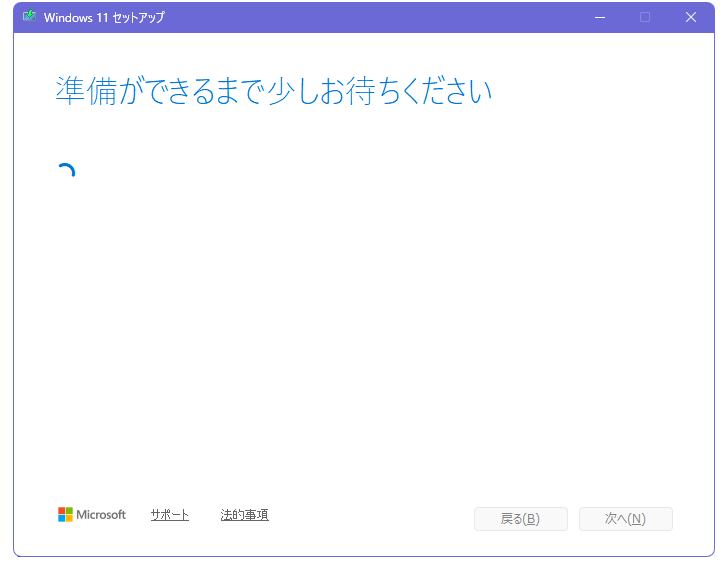Click the maximize button in the title bar
Screen dimensions: 725x562
[645, 18]
